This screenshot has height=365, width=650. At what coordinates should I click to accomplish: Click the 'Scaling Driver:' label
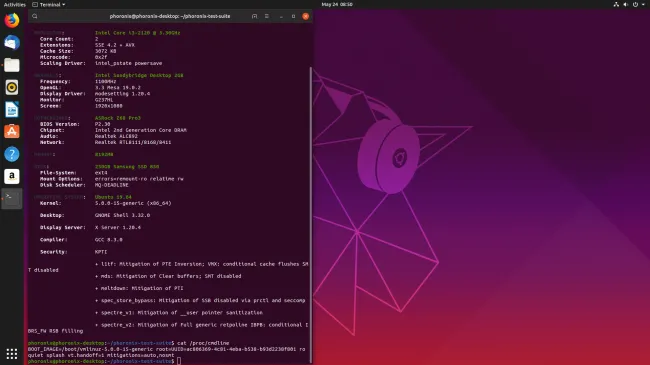coord(63,63)
